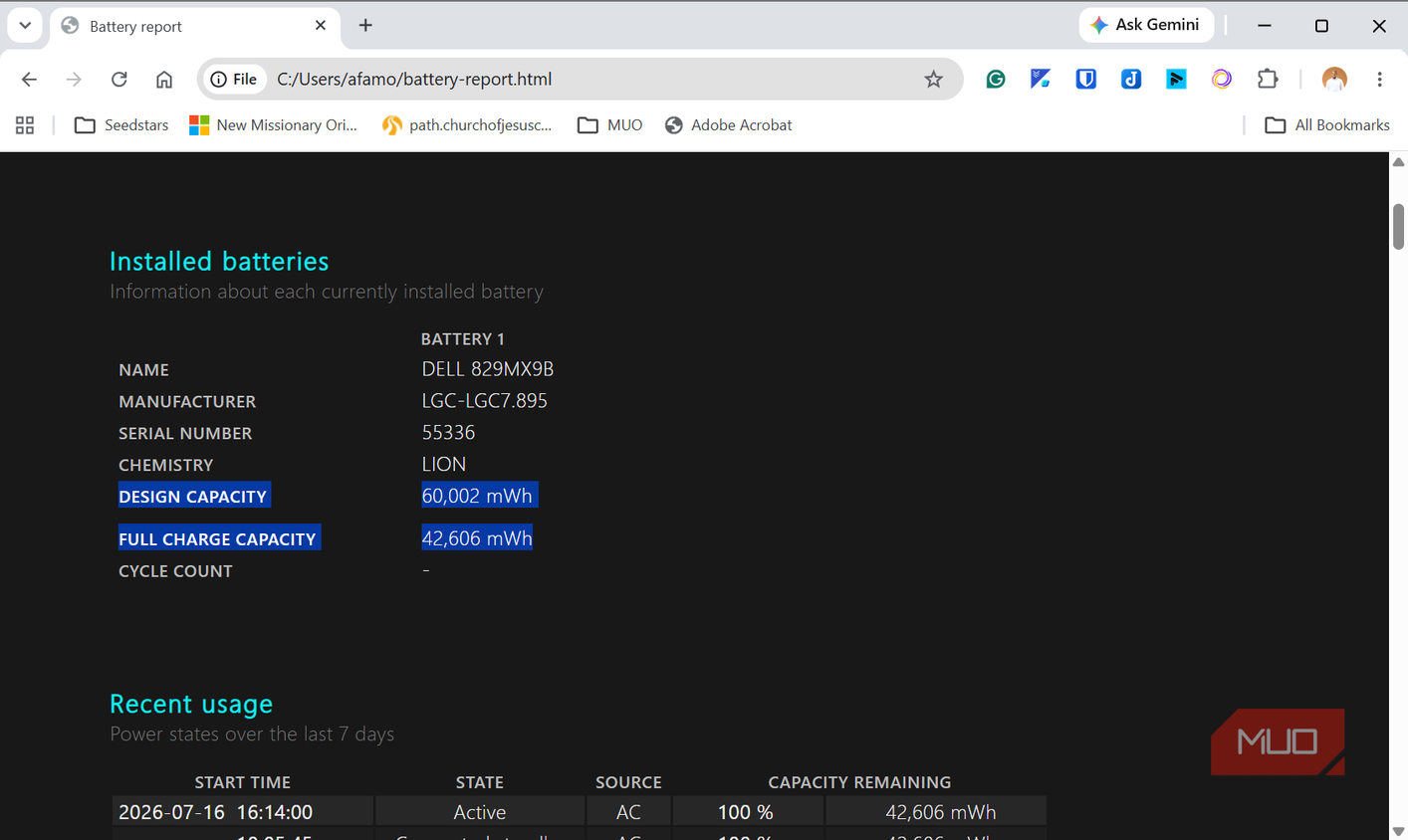Image resolution: width=1408 pixels, height=840 pixels.
Task: Open a new browser tab
Action: point(365,26)
